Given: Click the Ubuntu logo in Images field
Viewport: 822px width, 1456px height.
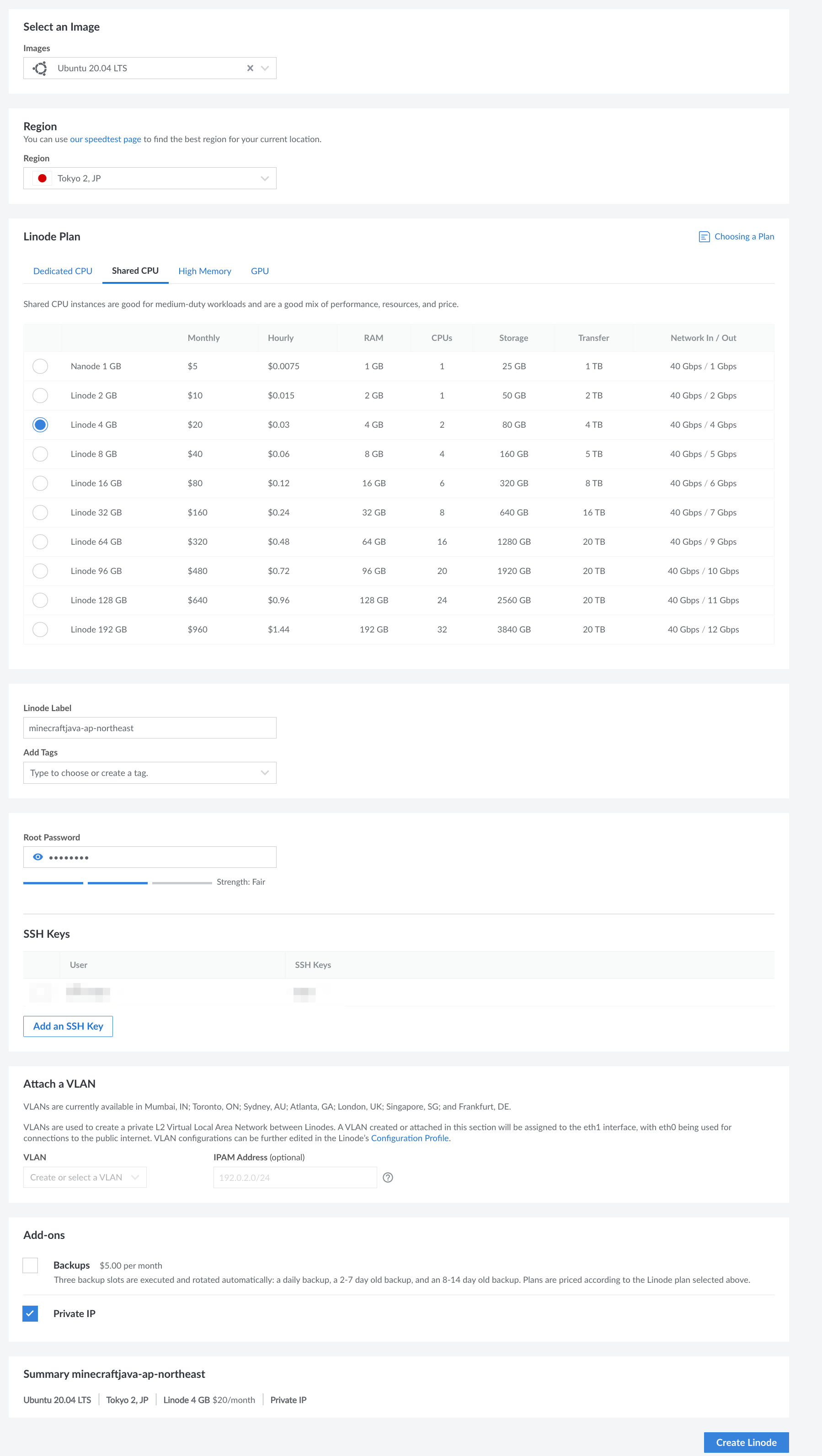Looking at the screenshot, I should coord(40,69).
